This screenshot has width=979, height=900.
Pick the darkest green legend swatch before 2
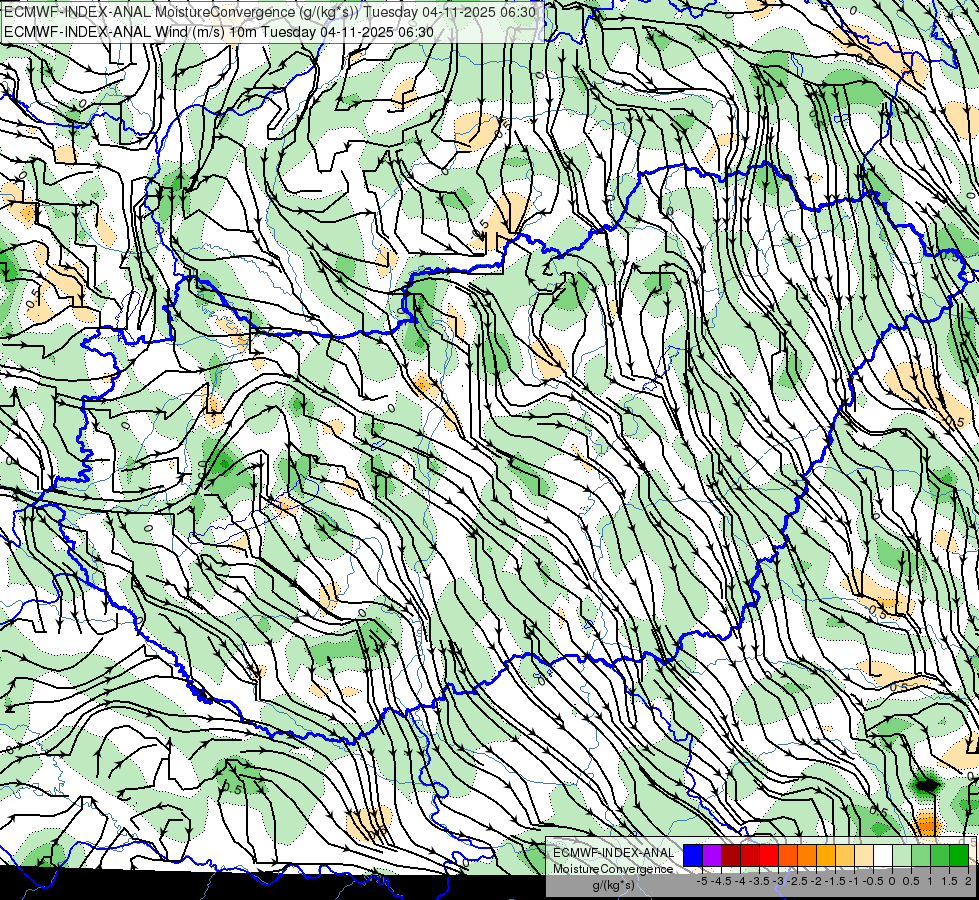959,855
